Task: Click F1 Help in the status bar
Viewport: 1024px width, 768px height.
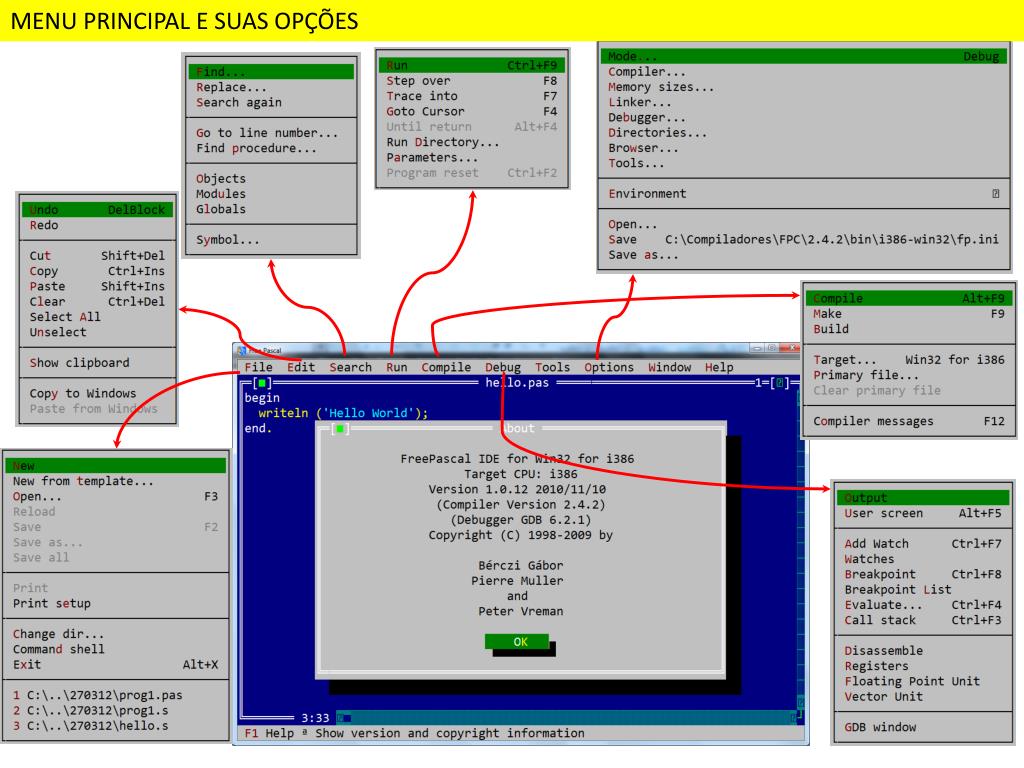Action: coord(269,733)
